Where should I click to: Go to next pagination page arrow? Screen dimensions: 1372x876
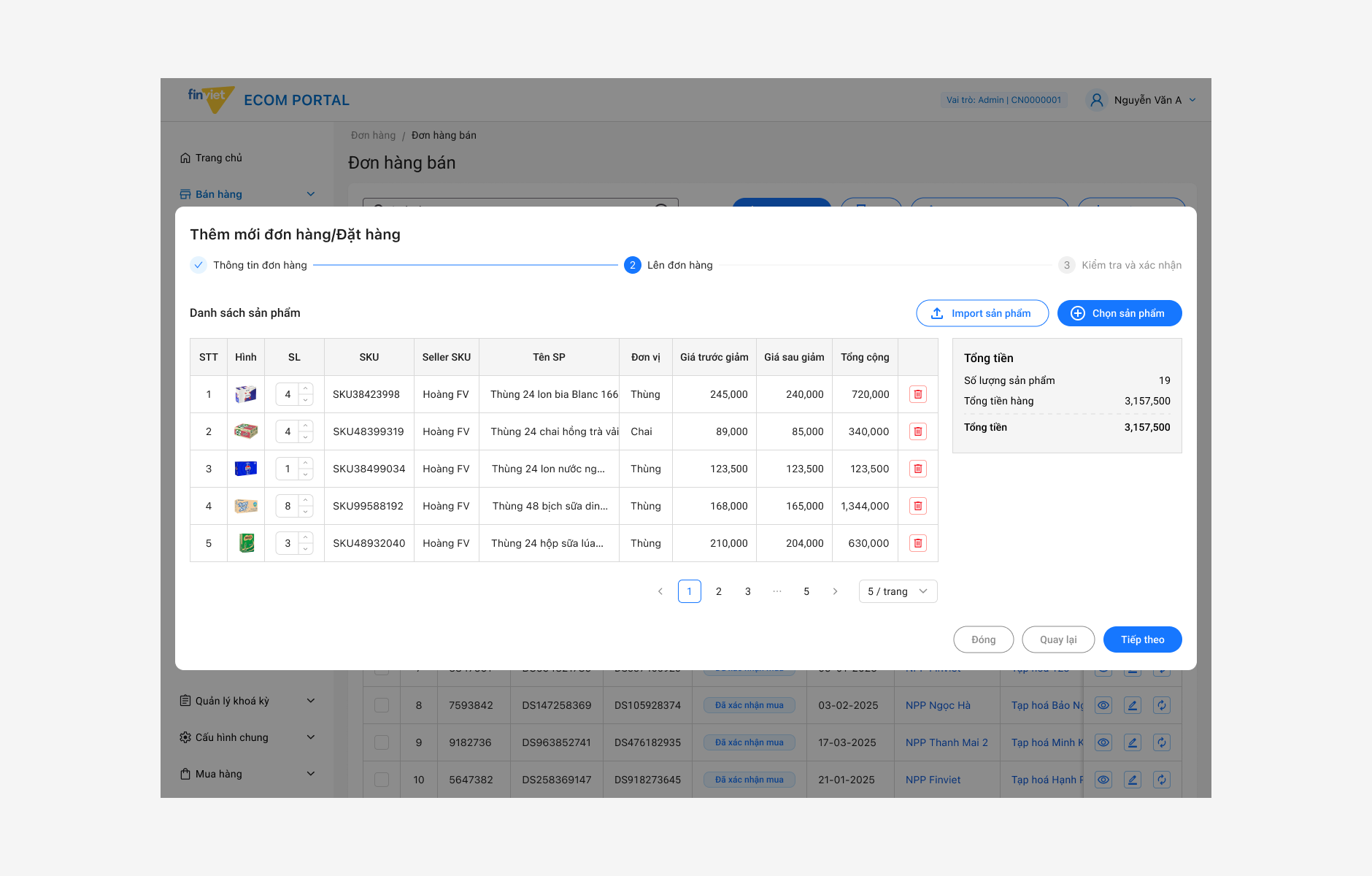[836, 591]
